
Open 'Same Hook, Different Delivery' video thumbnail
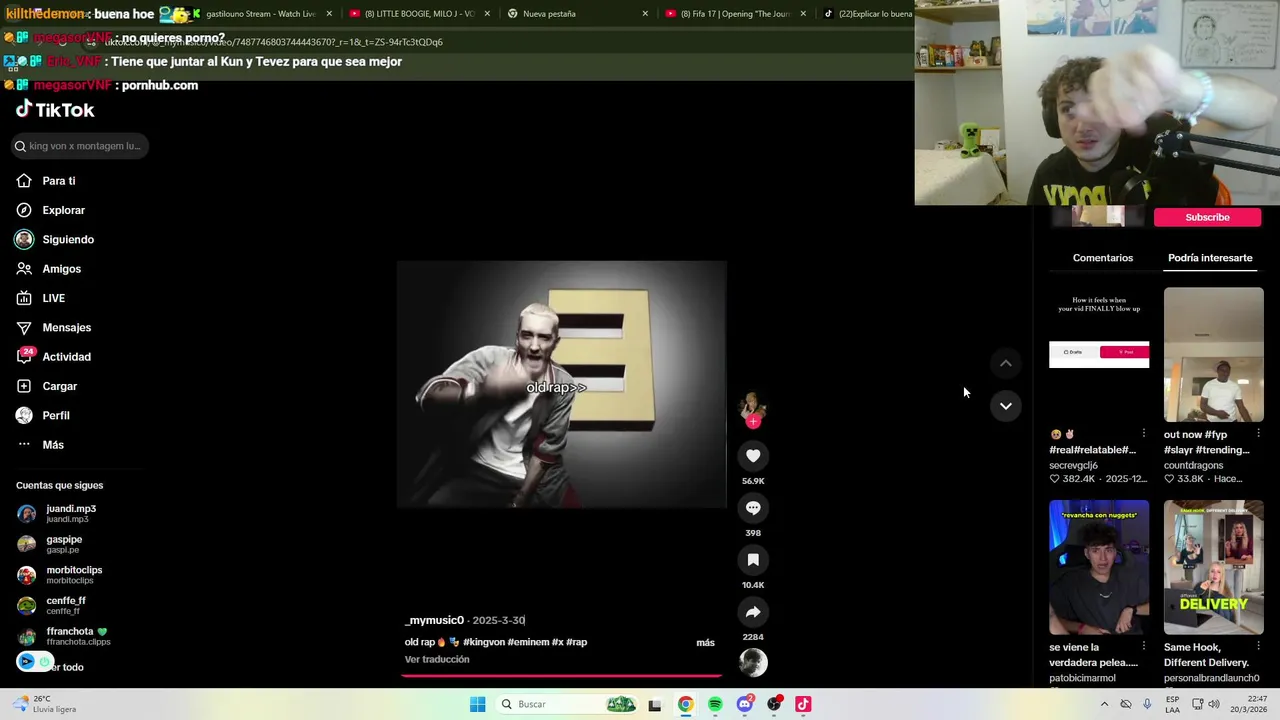point(1213,567)
